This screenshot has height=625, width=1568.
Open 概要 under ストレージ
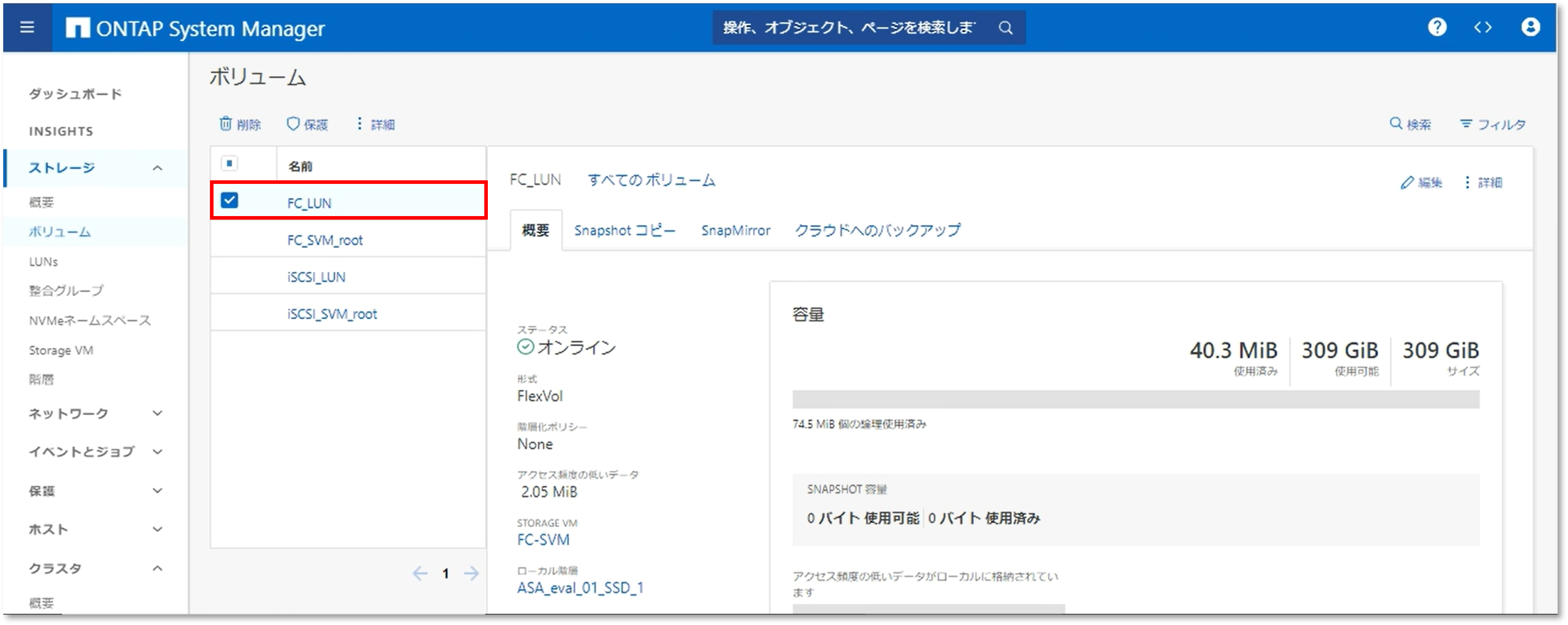click(x=41, y=202)
